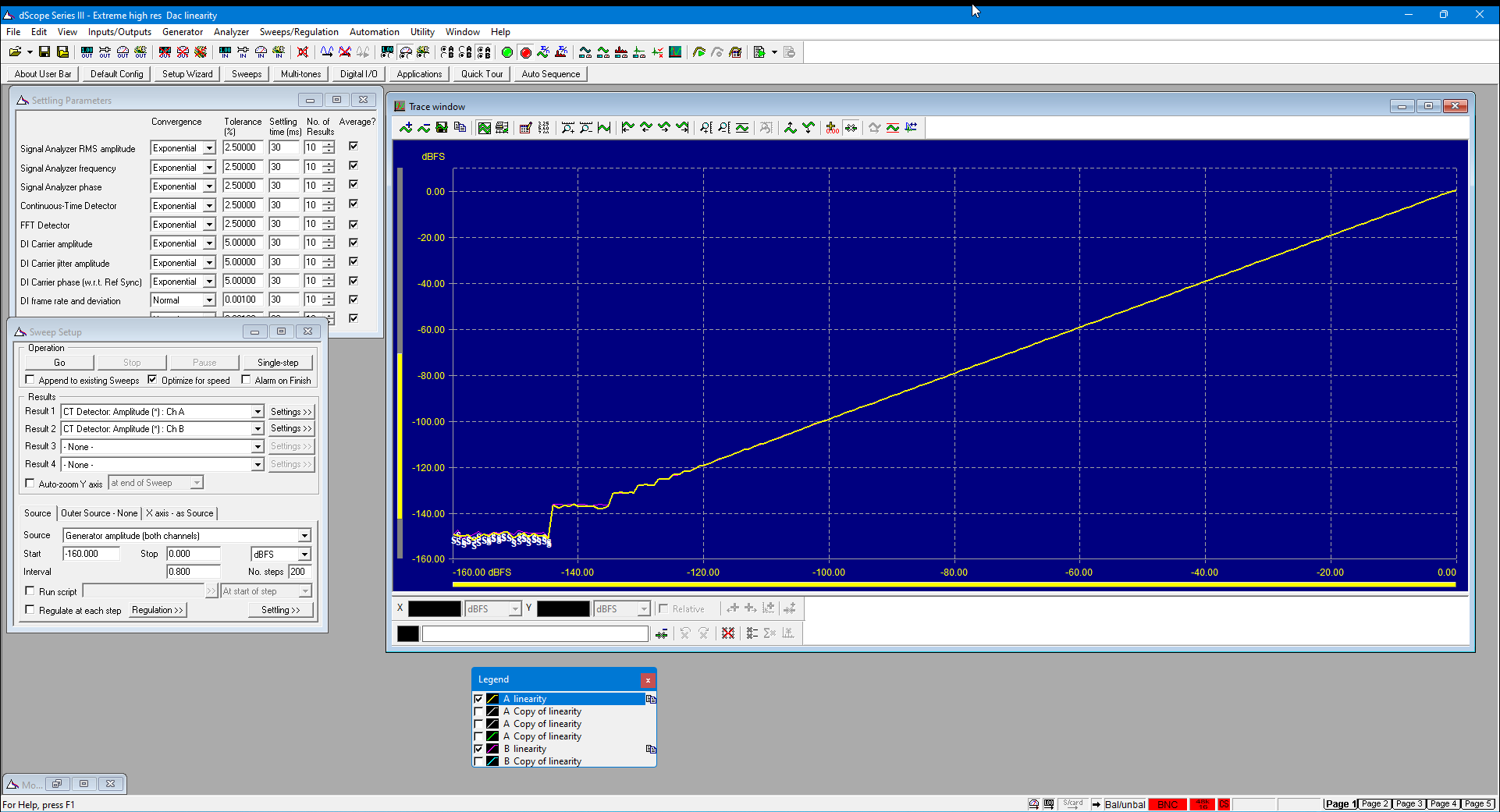The width and height of the screenshot is (1500, 812).
Task: Enable Append to existing Sweeps
Action: point(30,380)
